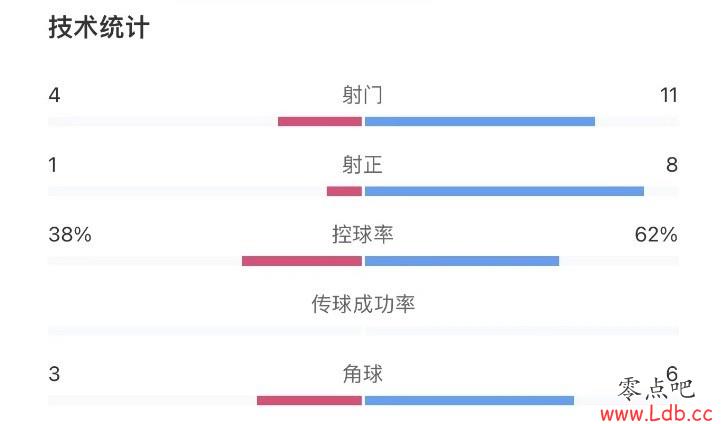Click the blue 角球 bar
The image size is (722, 424).
click(x=469, y=401)
